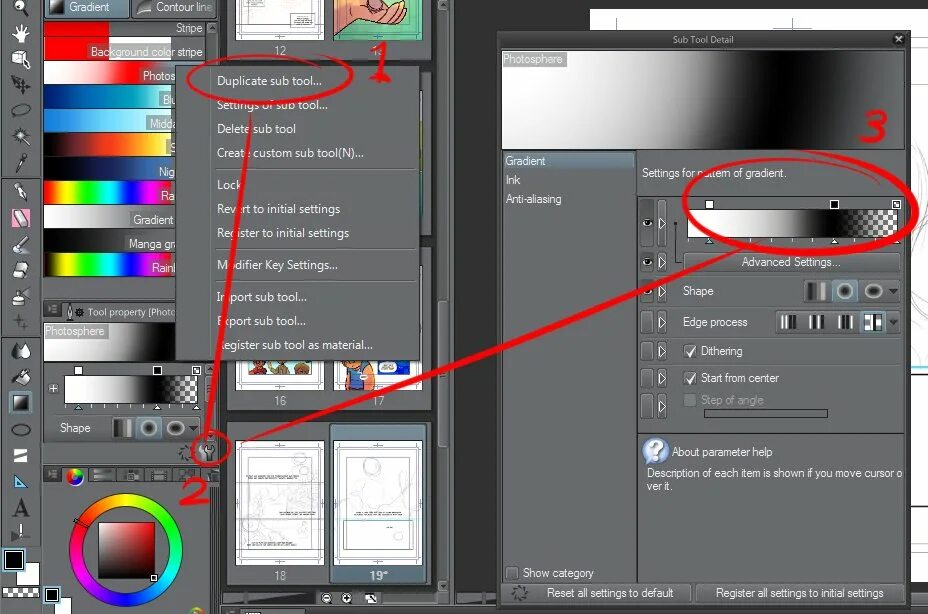The image size is (928, 614).
Task: Select the Brush tool
Action: pyautogui.click(x=21, y=244)
